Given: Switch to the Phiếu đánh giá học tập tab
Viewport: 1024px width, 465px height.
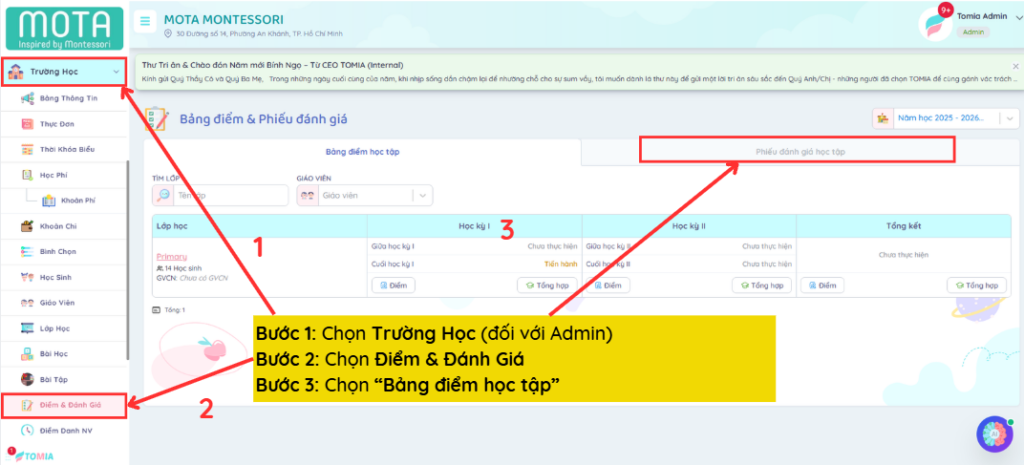Looking at the screenshot, I should point(797,151).
